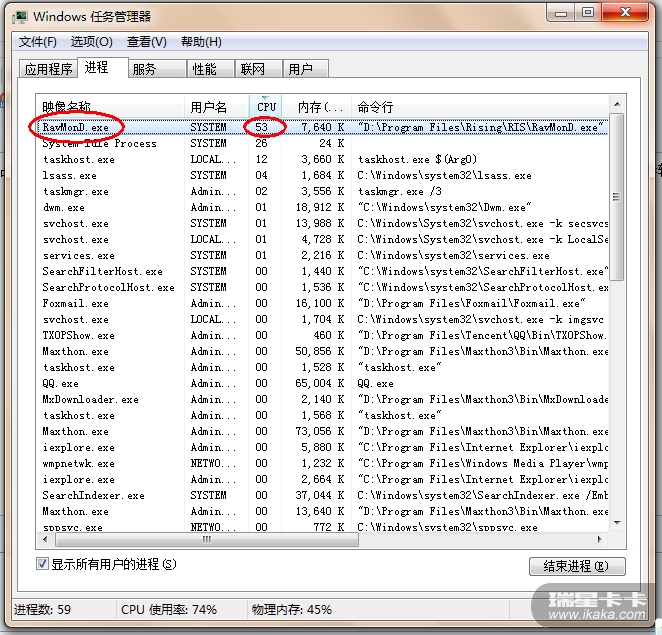Select the lsass.exe process
This screenshot has height=635, width=662.
[x=323, y=175]
